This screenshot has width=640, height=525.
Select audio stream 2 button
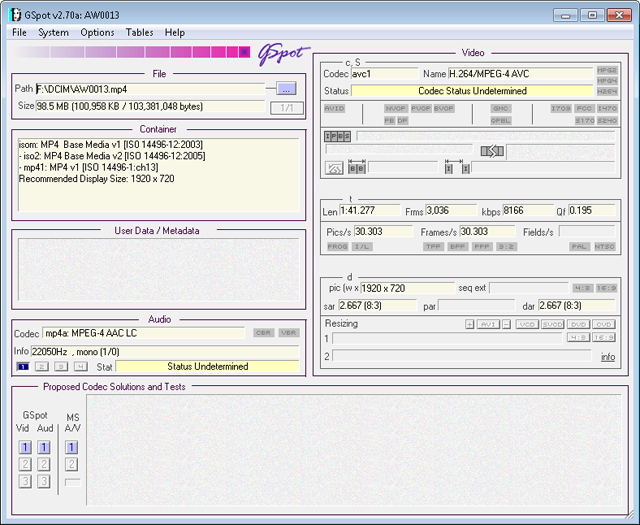click(42, 367)
